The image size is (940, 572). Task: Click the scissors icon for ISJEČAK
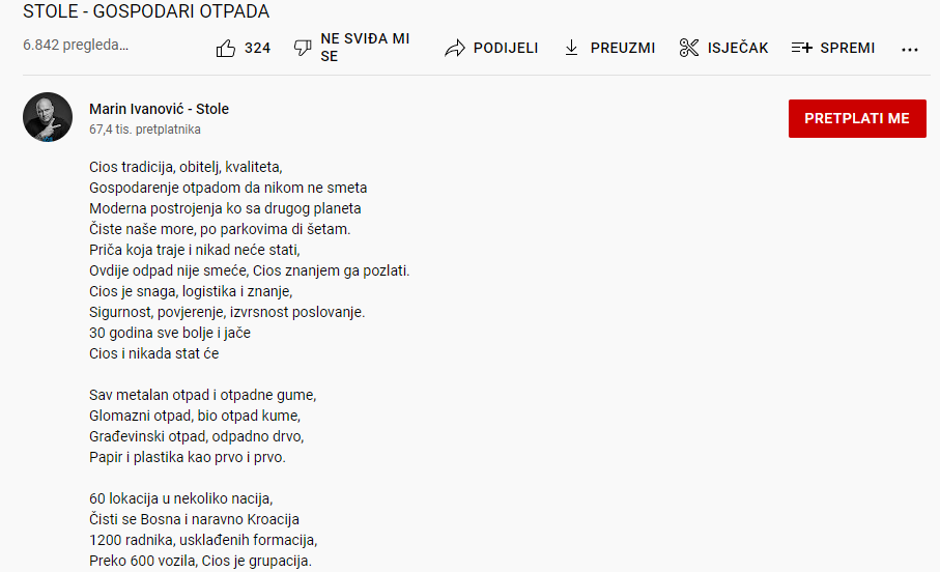pyautogui.click(x=689, y=48)
